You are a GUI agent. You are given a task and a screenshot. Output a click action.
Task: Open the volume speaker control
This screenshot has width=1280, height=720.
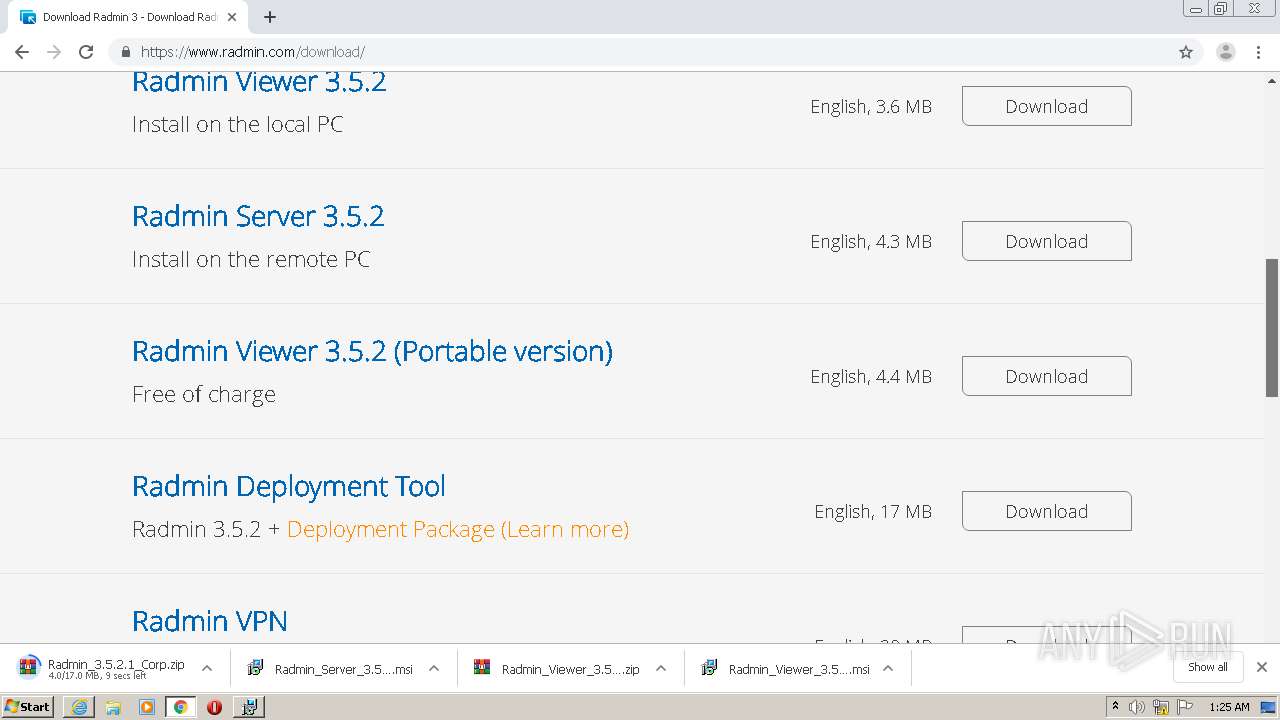[x=1137, y=707]
